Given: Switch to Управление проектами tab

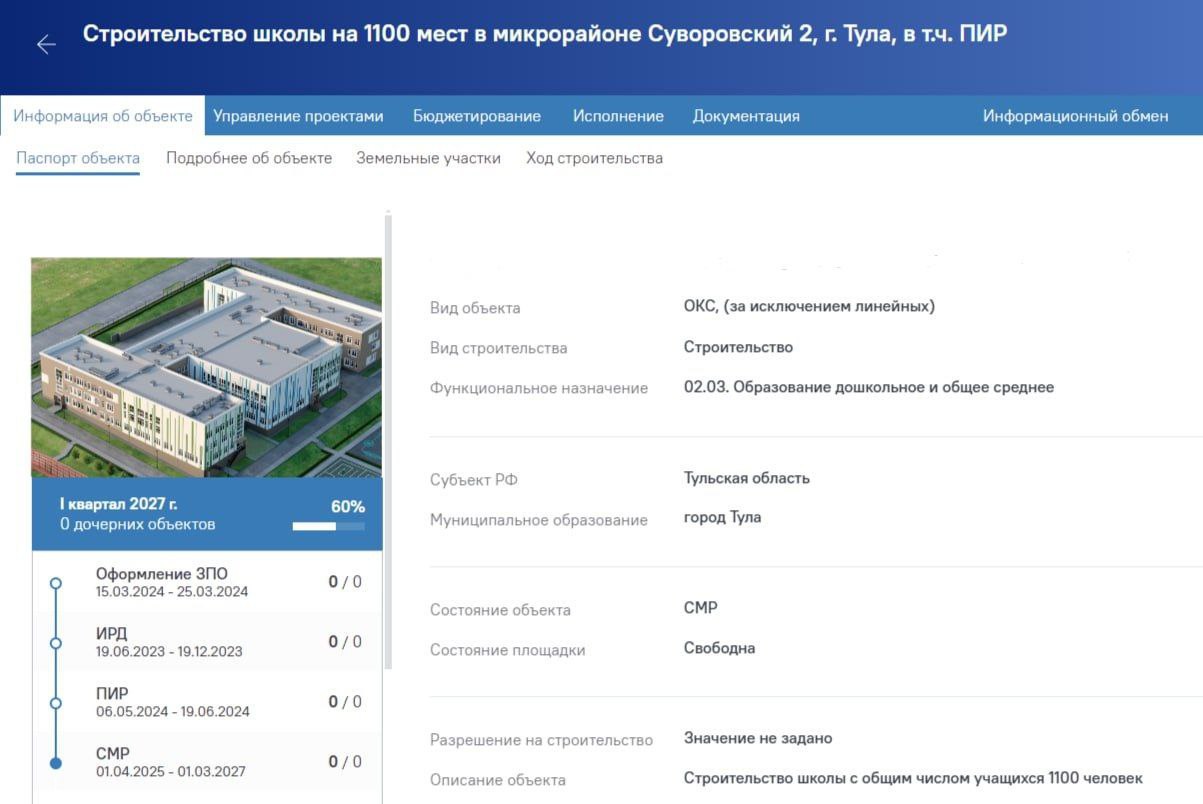Looking at the screenshot, I should coord(298,116).
